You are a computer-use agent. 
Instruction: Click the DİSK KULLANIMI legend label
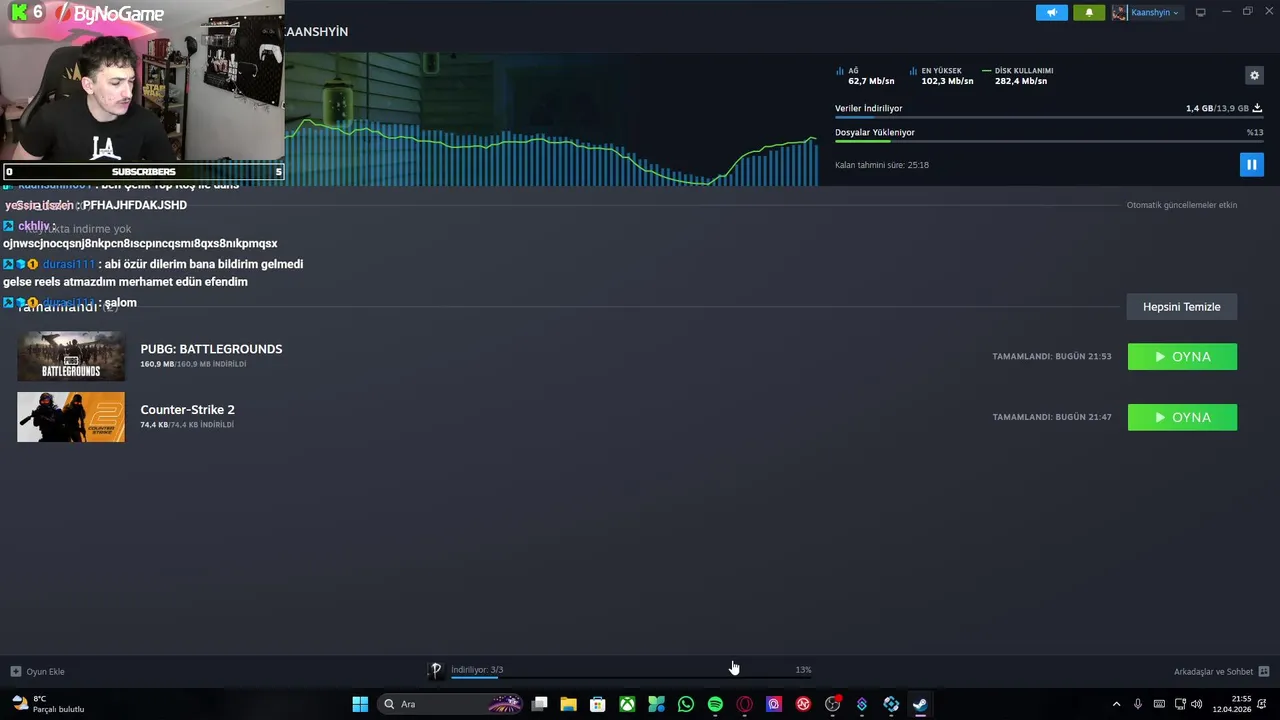(1024, 71)
